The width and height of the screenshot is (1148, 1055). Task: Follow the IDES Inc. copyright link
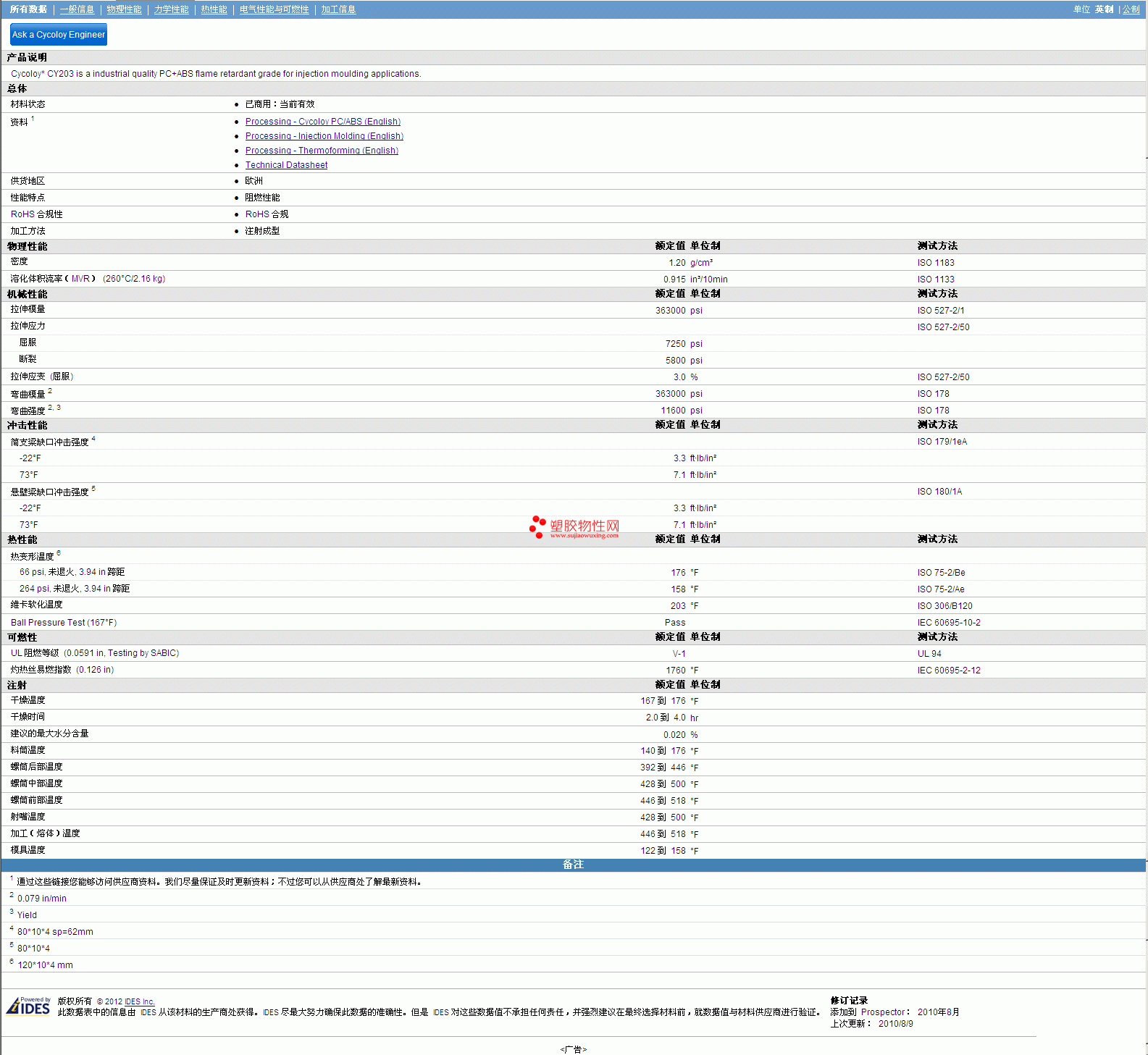(x=139, y=1001)
